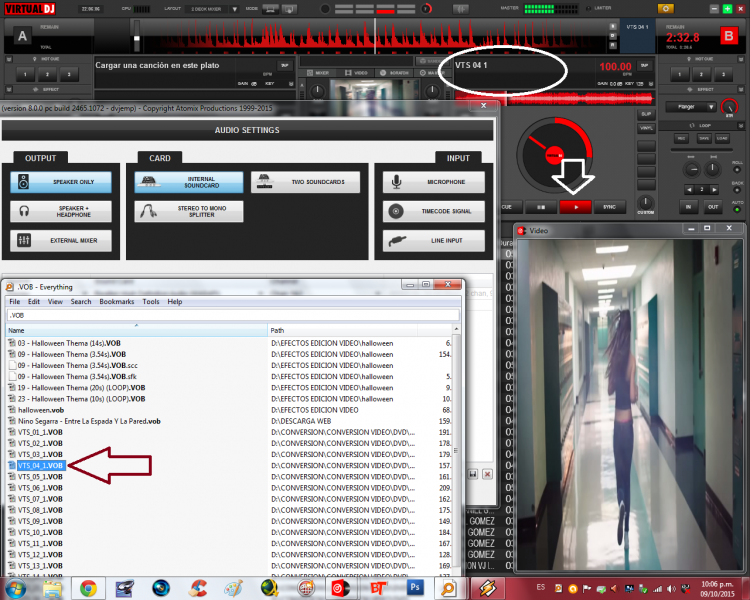This screenshot has width=750, height=600.
Task: Open the Help menu in Everything
Action: [175, 302]
